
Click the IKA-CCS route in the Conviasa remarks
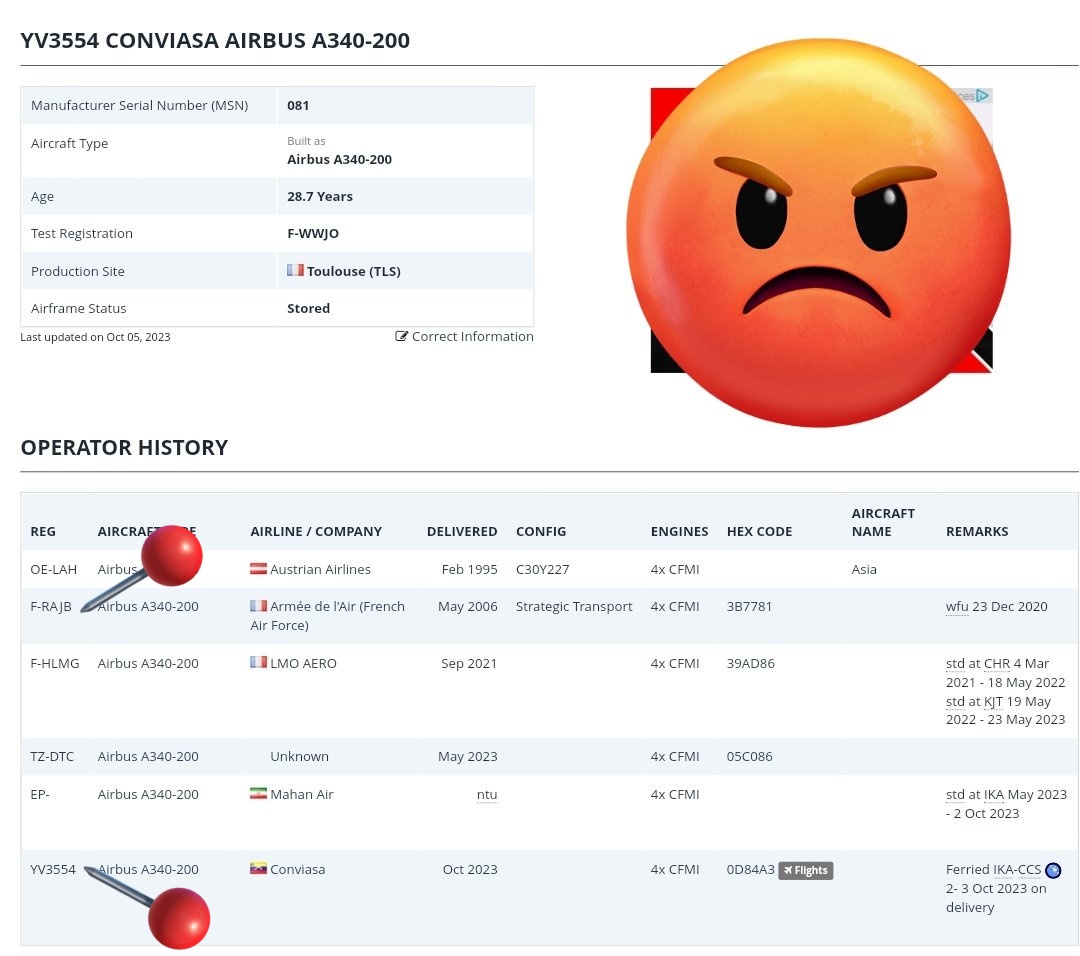pos(1016,869)
